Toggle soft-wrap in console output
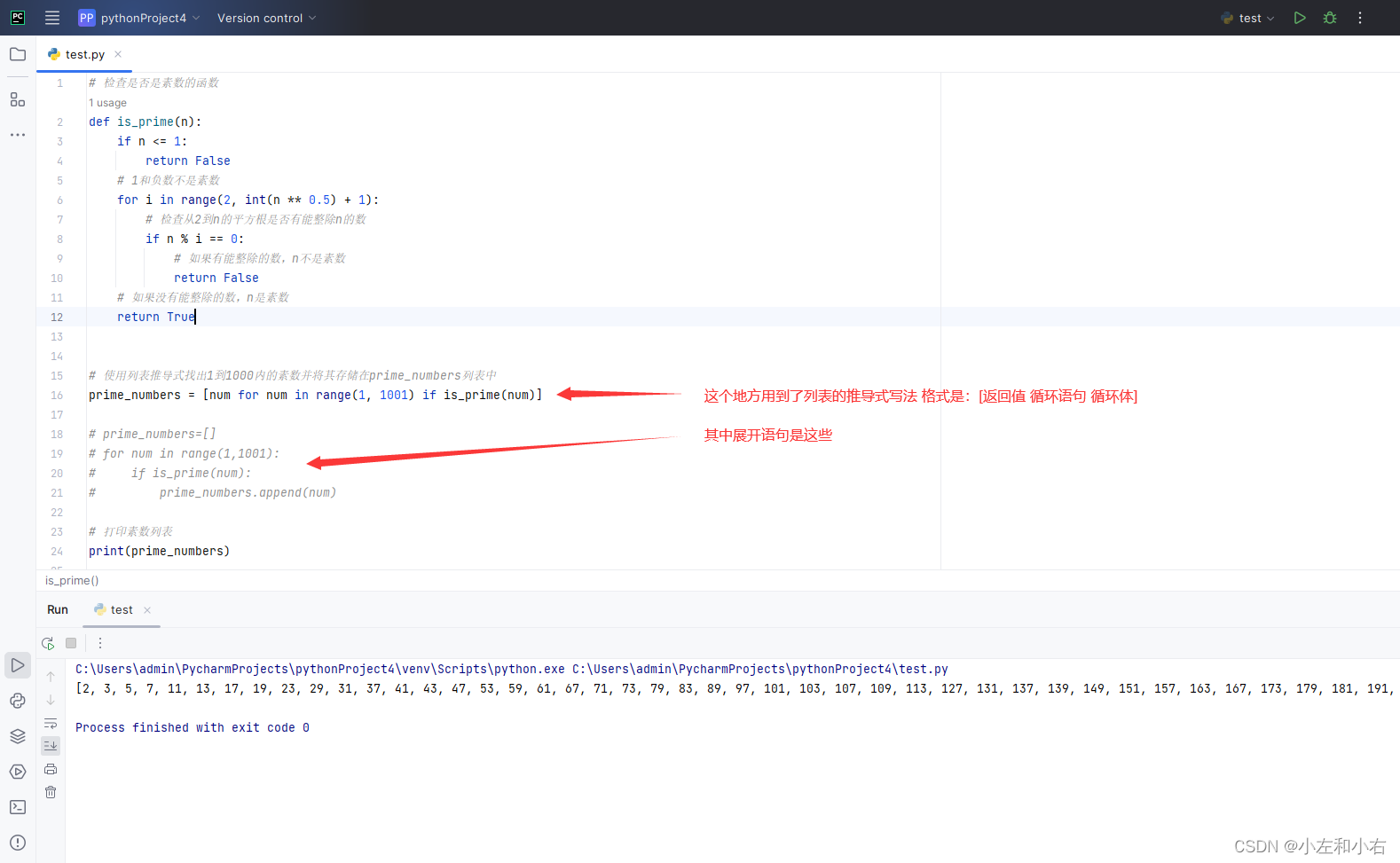The width and height of the screenshot is (1400, 863). (51, 723)
